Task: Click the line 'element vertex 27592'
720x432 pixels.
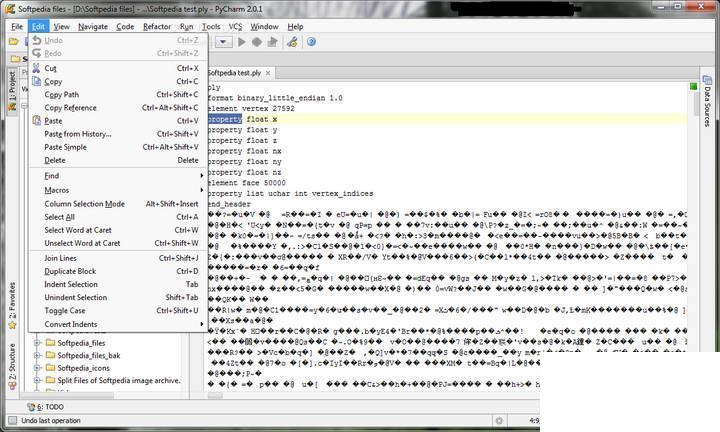Action: click(x=251, y=108)
